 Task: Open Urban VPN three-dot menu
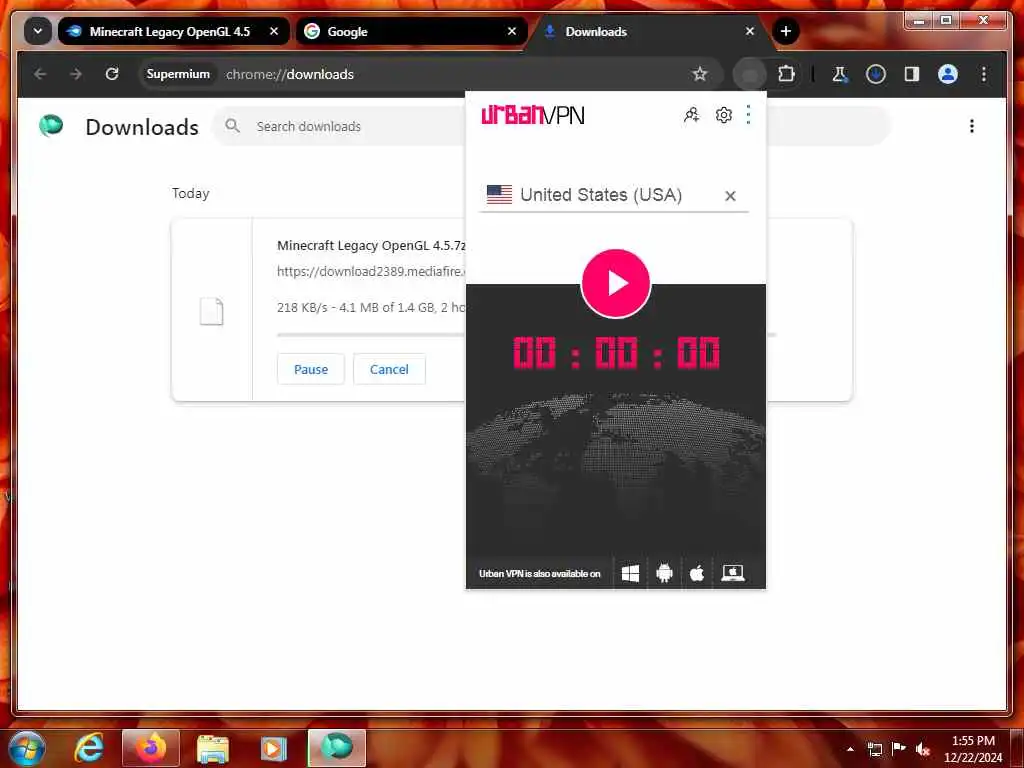pyautogui.click(x=748, y=115)
